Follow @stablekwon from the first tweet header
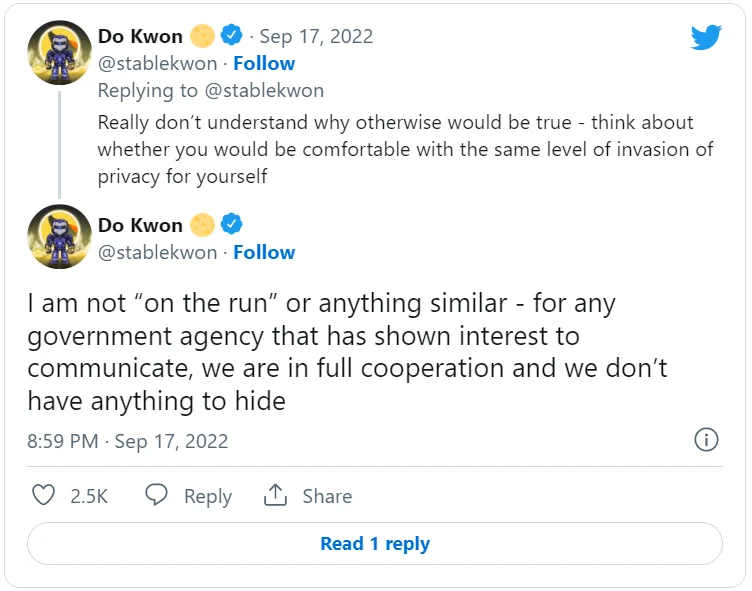752x591 pixels. (x=264, y=63)
